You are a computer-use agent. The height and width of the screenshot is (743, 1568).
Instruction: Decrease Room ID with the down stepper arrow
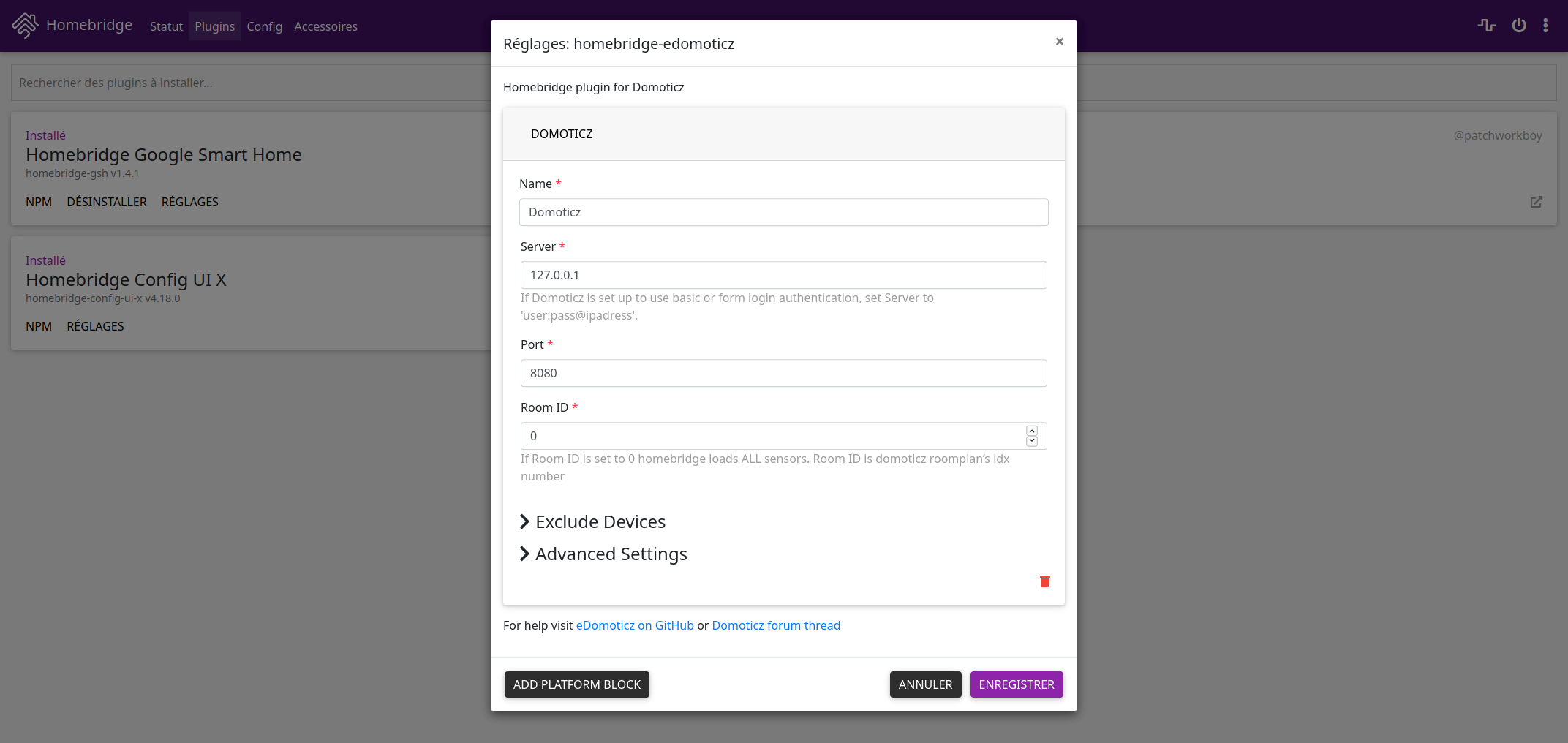pos(1032,441)
